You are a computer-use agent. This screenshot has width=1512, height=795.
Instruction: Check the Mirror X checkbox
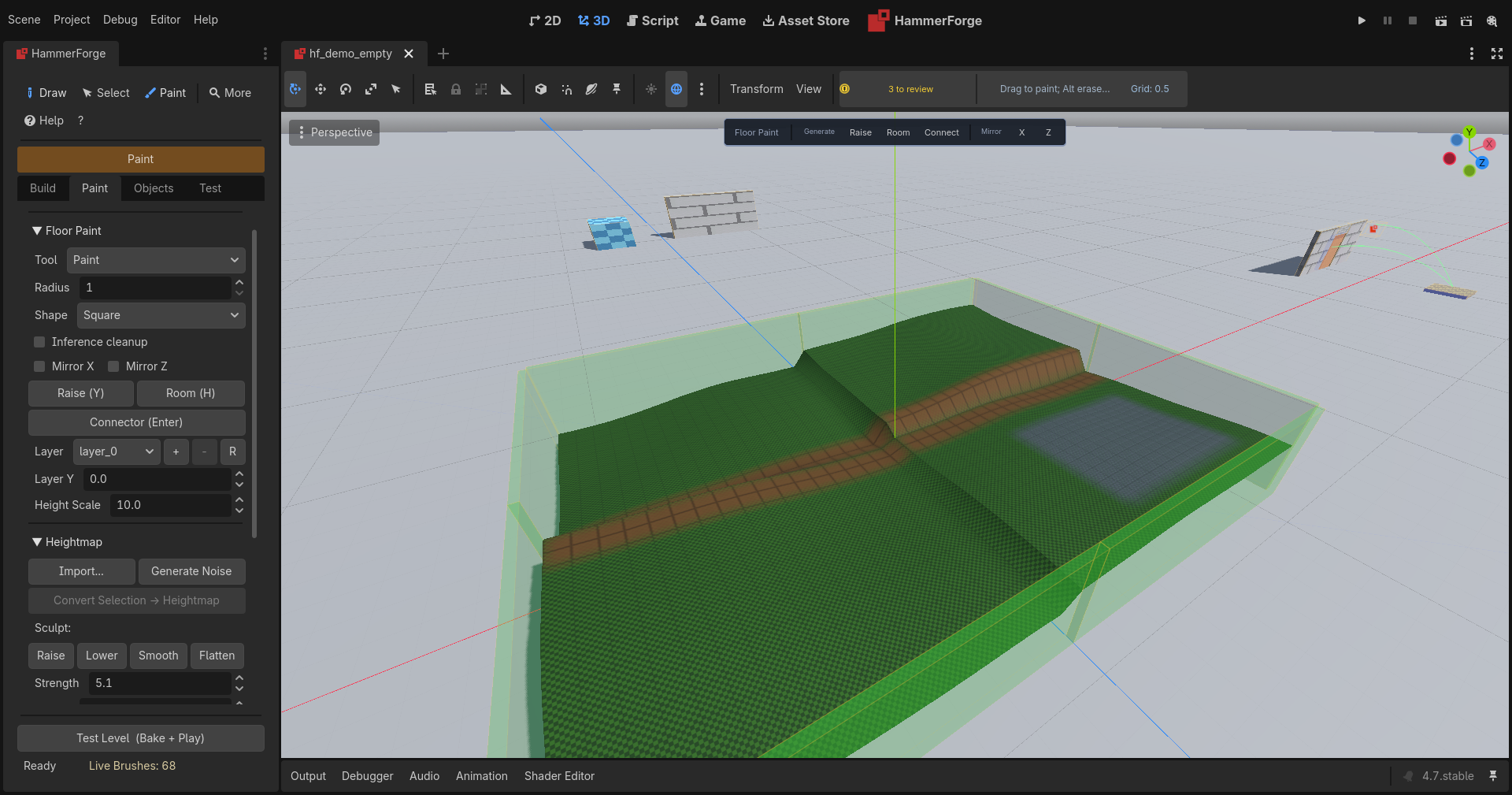39,366
